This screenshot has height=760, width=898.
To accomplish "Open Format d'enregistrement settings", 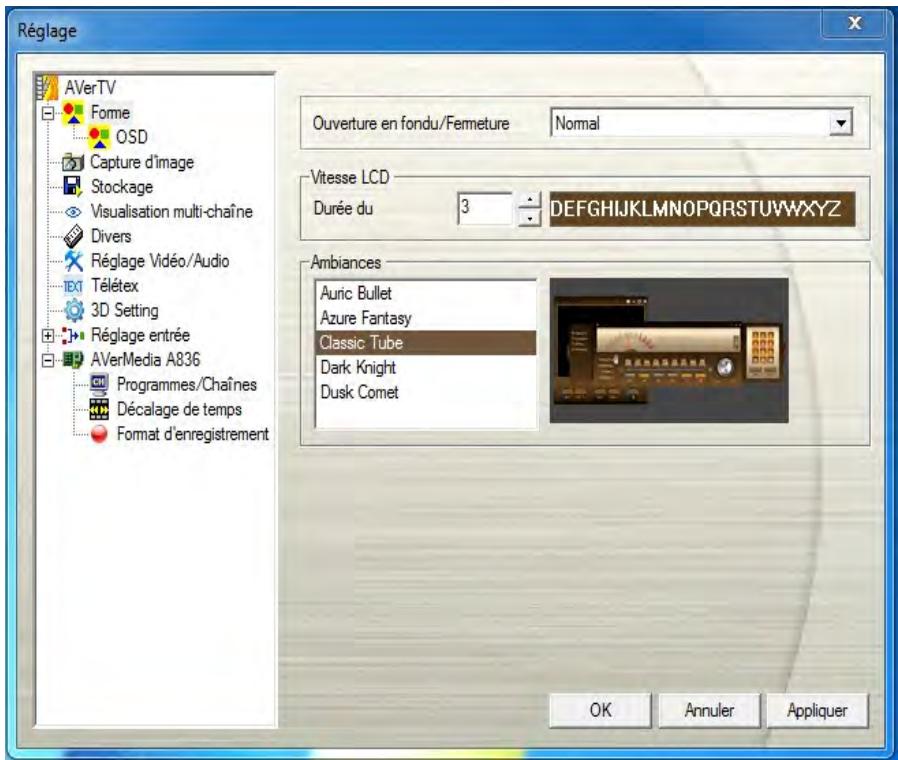I will 192,434.
